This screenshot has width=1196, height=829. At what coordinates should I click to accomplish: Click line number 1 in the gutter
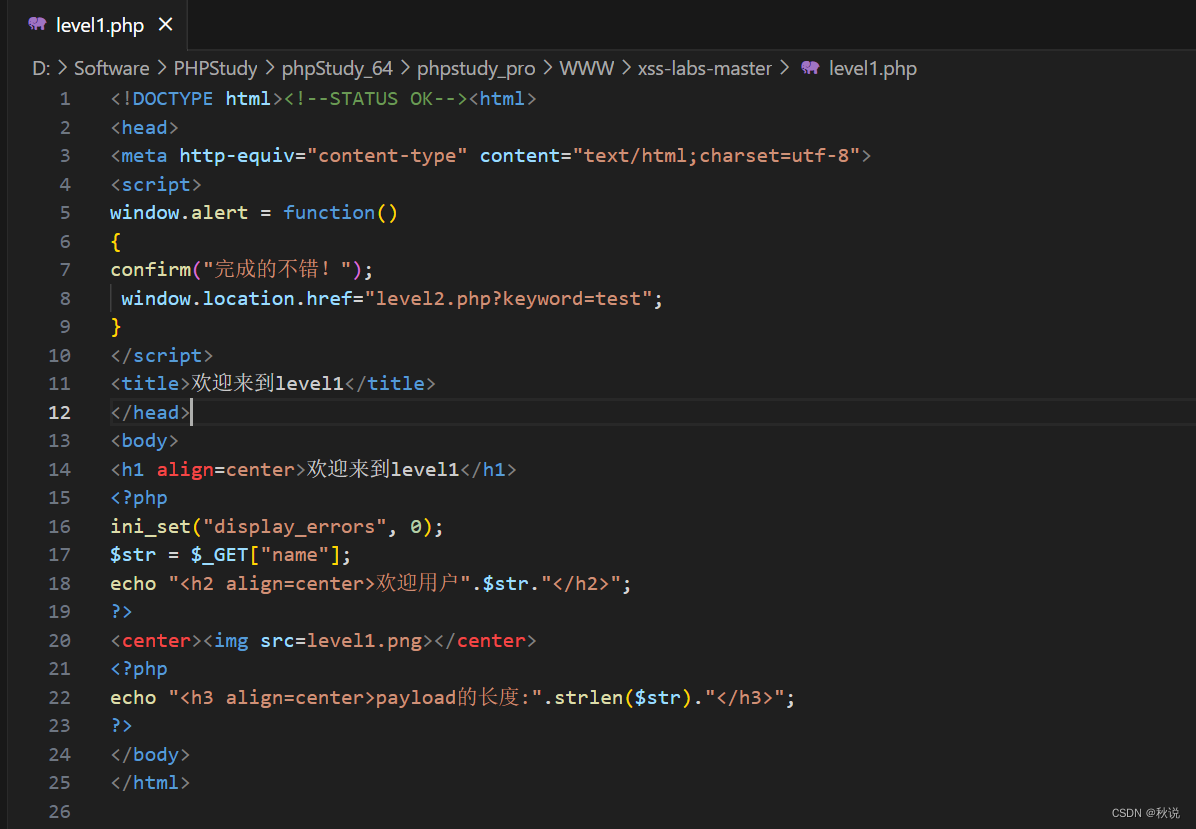(65, 99)
